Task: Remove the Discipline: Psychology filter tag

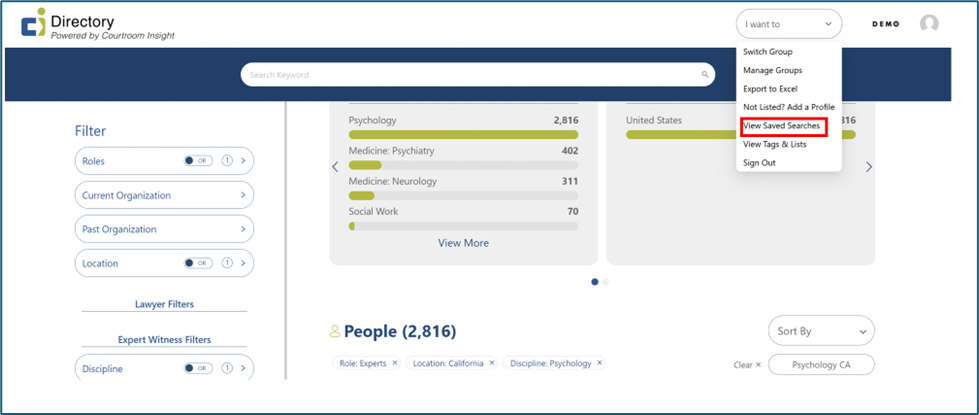Action: (x=600, y=363)
